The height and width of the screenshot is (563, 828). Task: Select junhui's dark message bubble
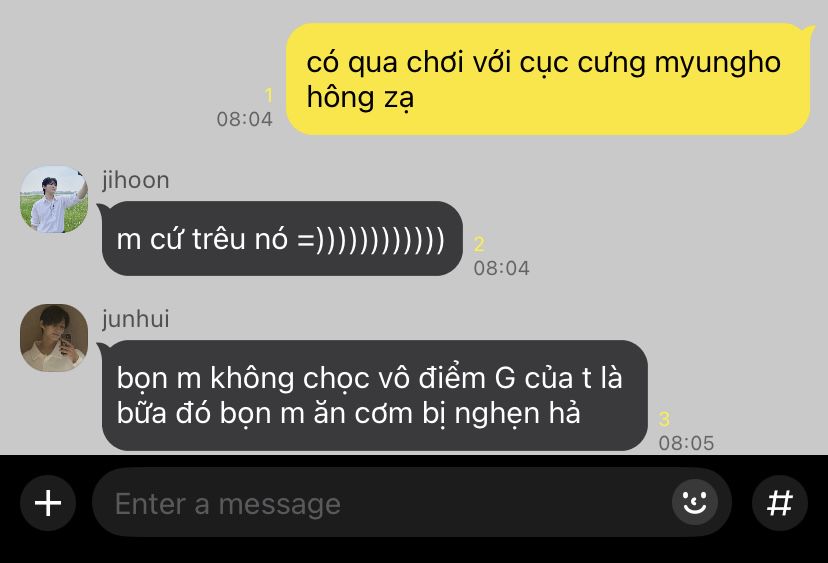point(374,396)
